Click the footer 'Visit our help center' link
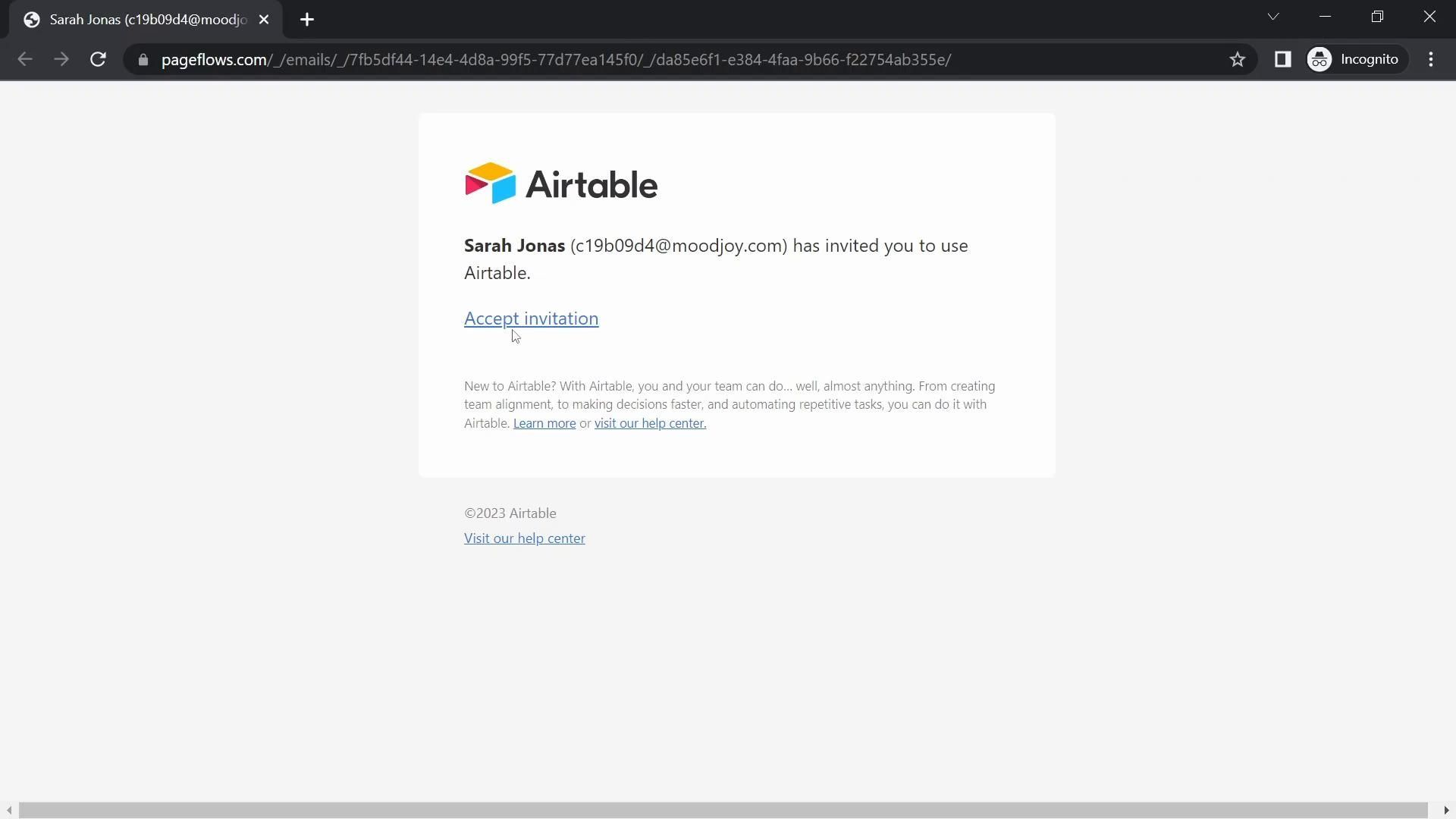Viewport: 1456px width, 819px height. pyautogui.click(x=524, y=538)
